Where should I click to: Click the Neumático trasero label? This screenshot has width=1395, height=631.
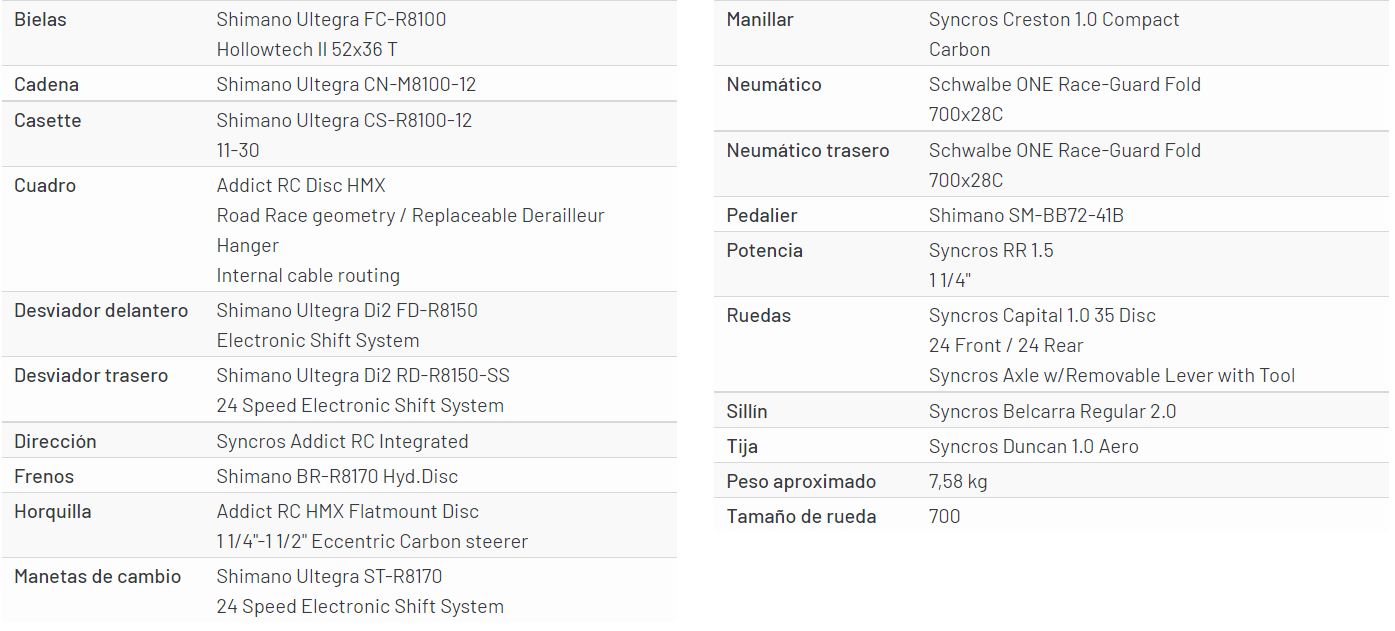tap(807, 150)
